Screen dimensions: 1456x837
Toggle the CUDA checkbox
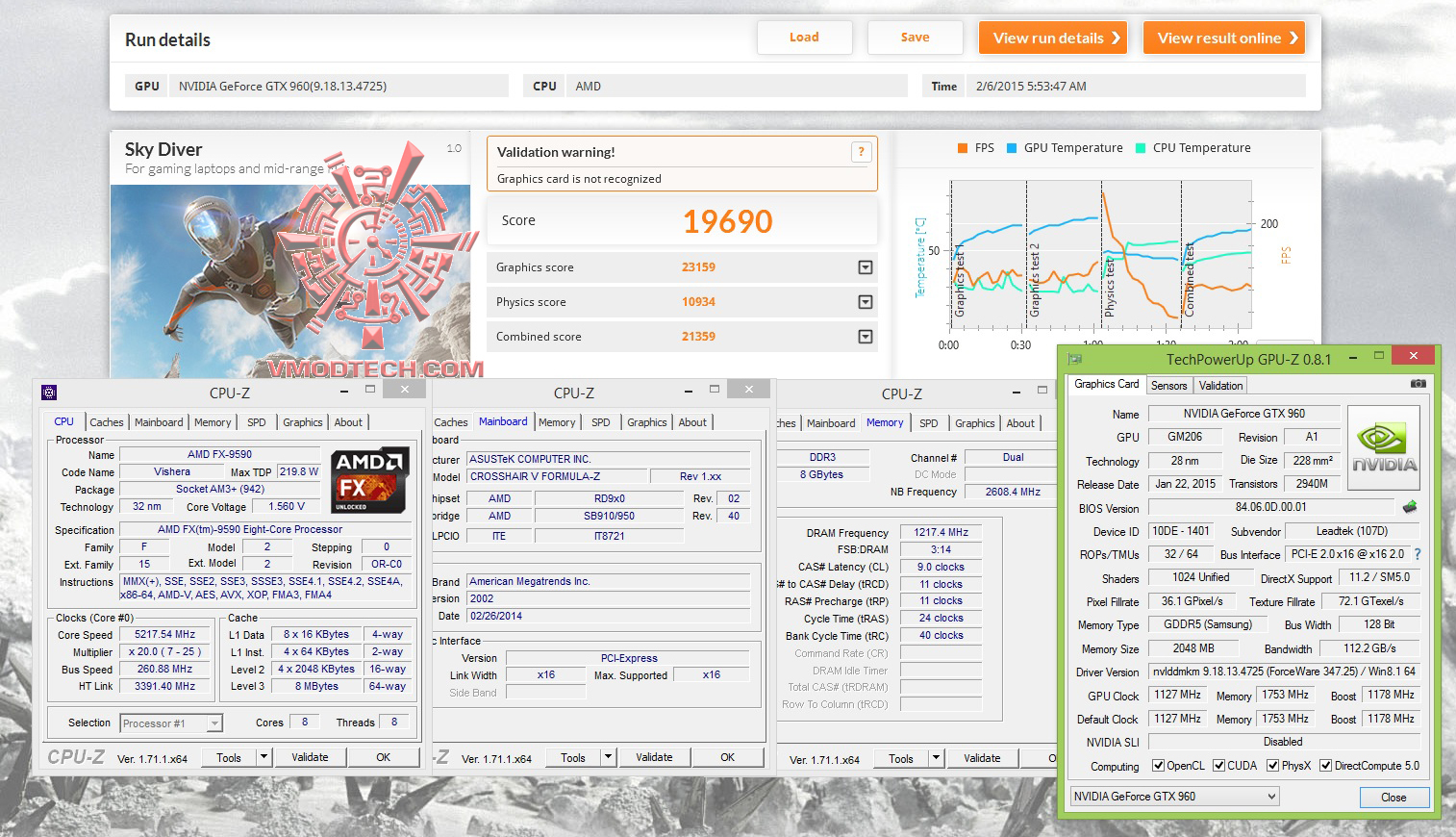(1219, 766)
